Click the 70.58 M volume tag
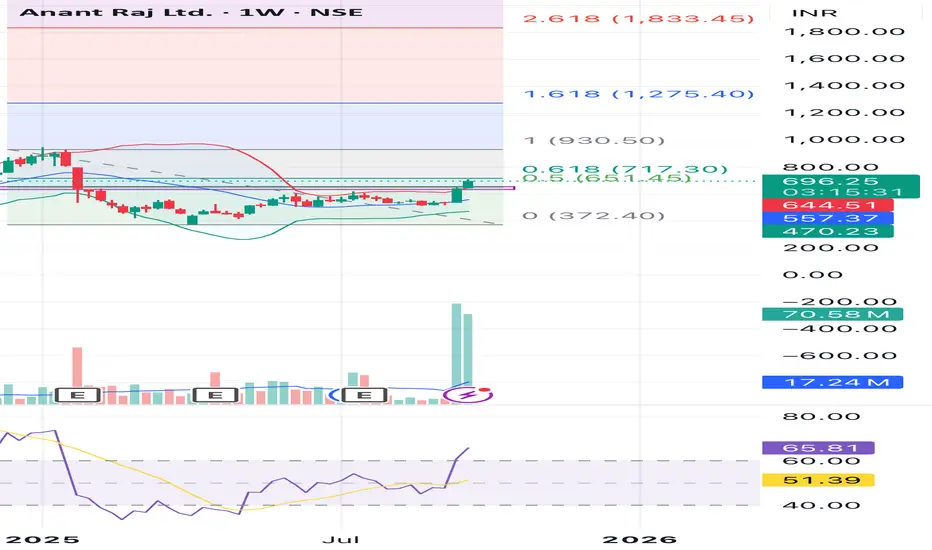 pos(832,314)
